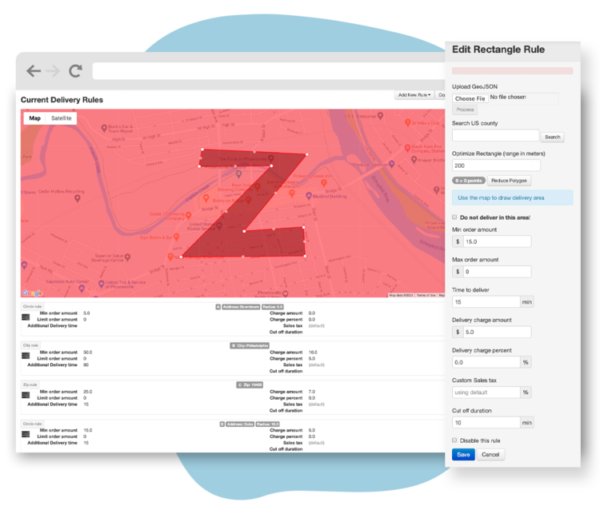Reload the page with refresh icon

75,71
